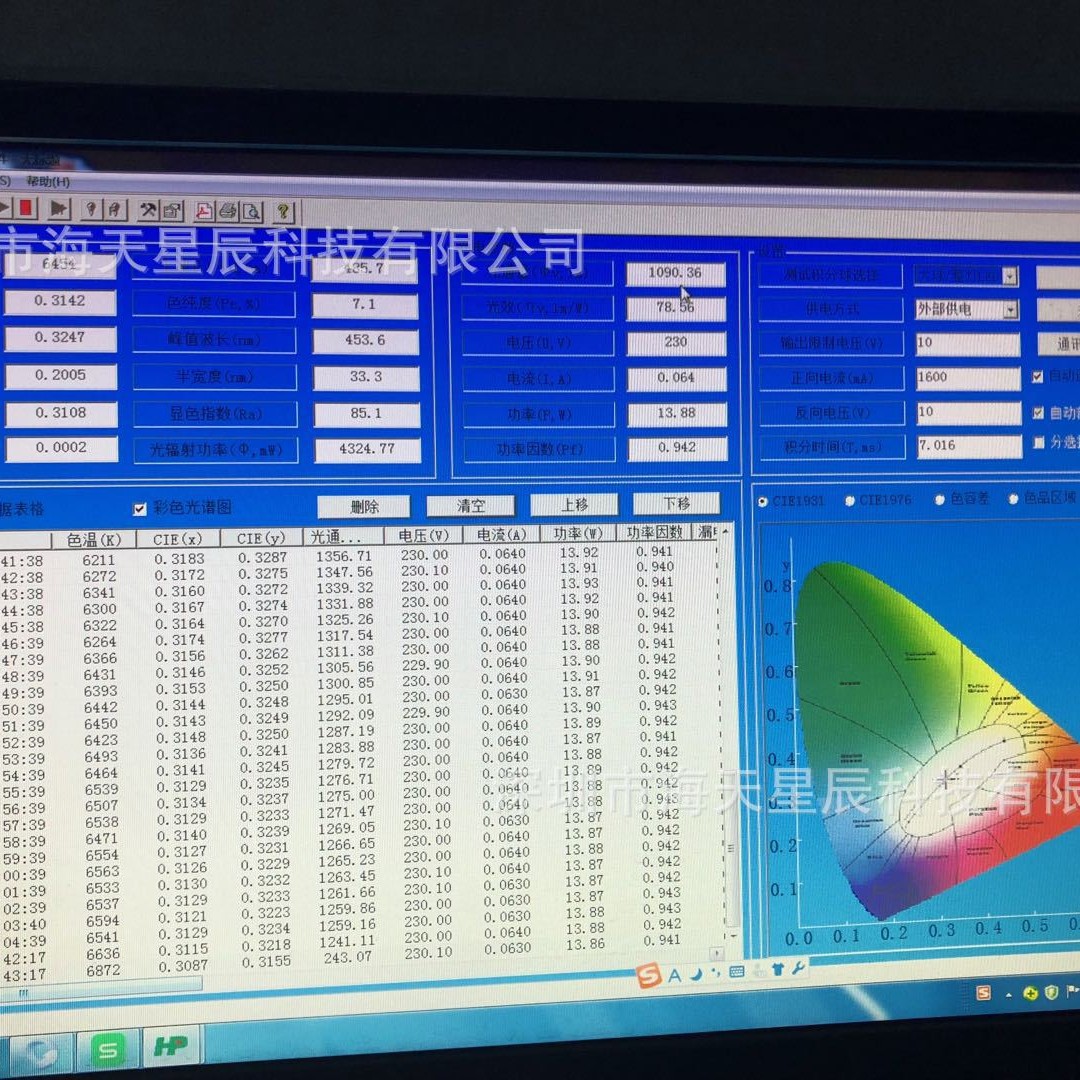Select the CIE1931 radio button
The width and height of the screenshot is (1080, 1080).
762,501
